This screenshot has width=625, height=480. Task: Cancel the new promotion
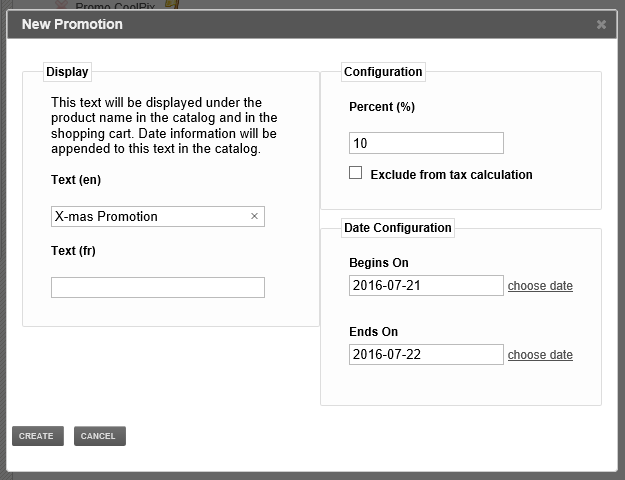(100, 436)
